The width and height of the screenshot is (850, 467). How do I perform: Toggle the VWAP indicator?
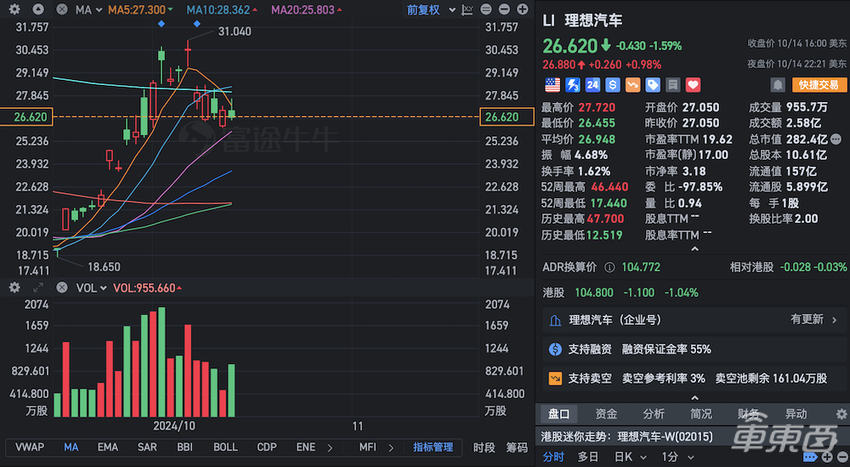click(x=29, y=447)
